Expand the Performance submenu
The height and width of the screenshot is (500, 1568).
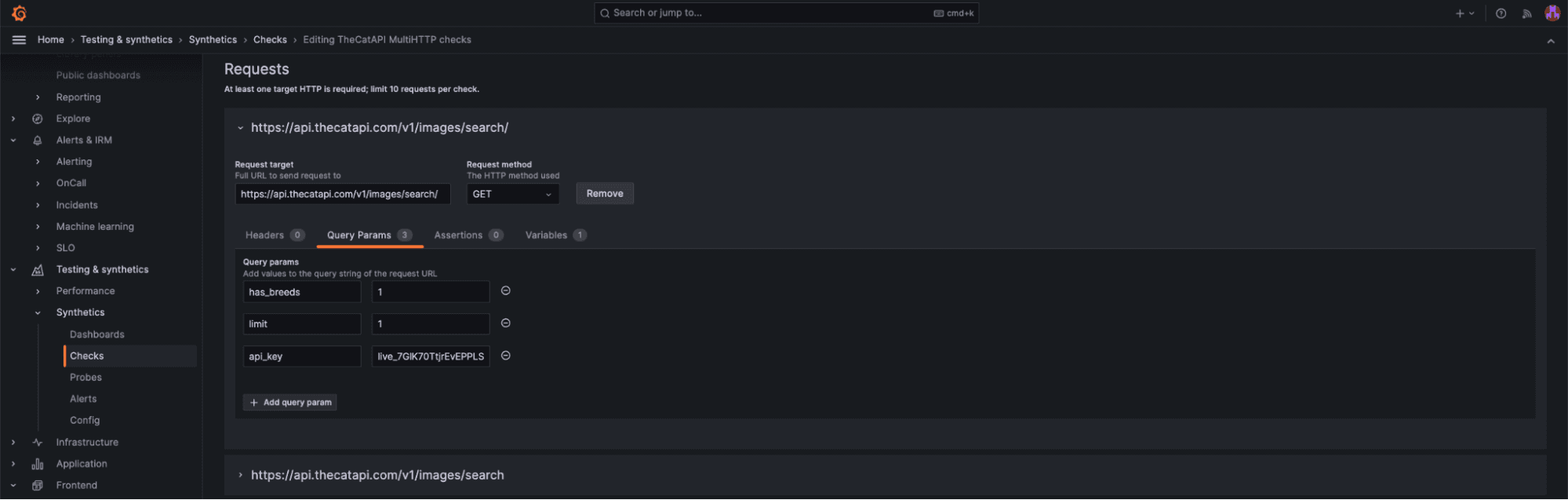[38, 291]
